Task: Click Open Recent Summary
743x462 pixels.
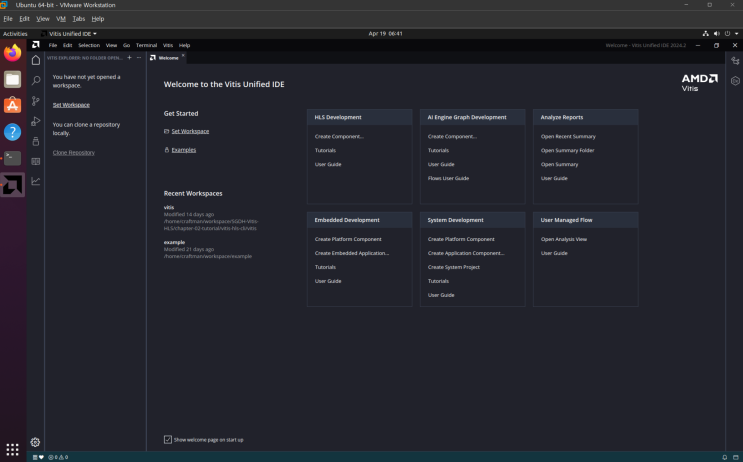Action: 568,136
